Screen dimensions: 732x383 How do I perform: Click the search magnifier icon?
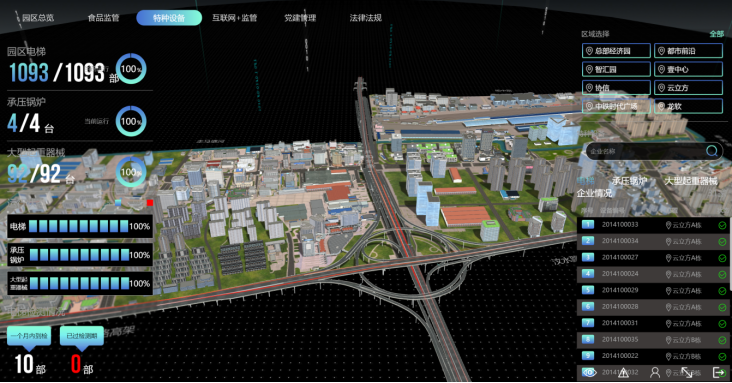point(712,150)
